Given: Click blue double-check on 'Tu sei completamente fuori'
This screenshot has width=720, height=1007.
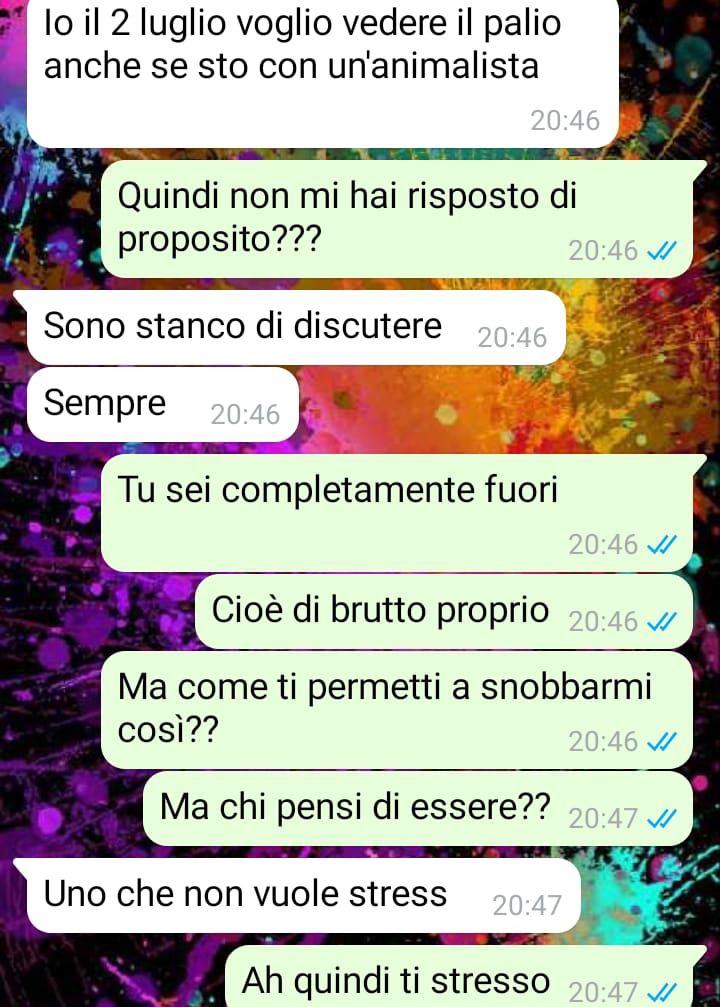Looking at the screenshot, I should coord(661,545).
